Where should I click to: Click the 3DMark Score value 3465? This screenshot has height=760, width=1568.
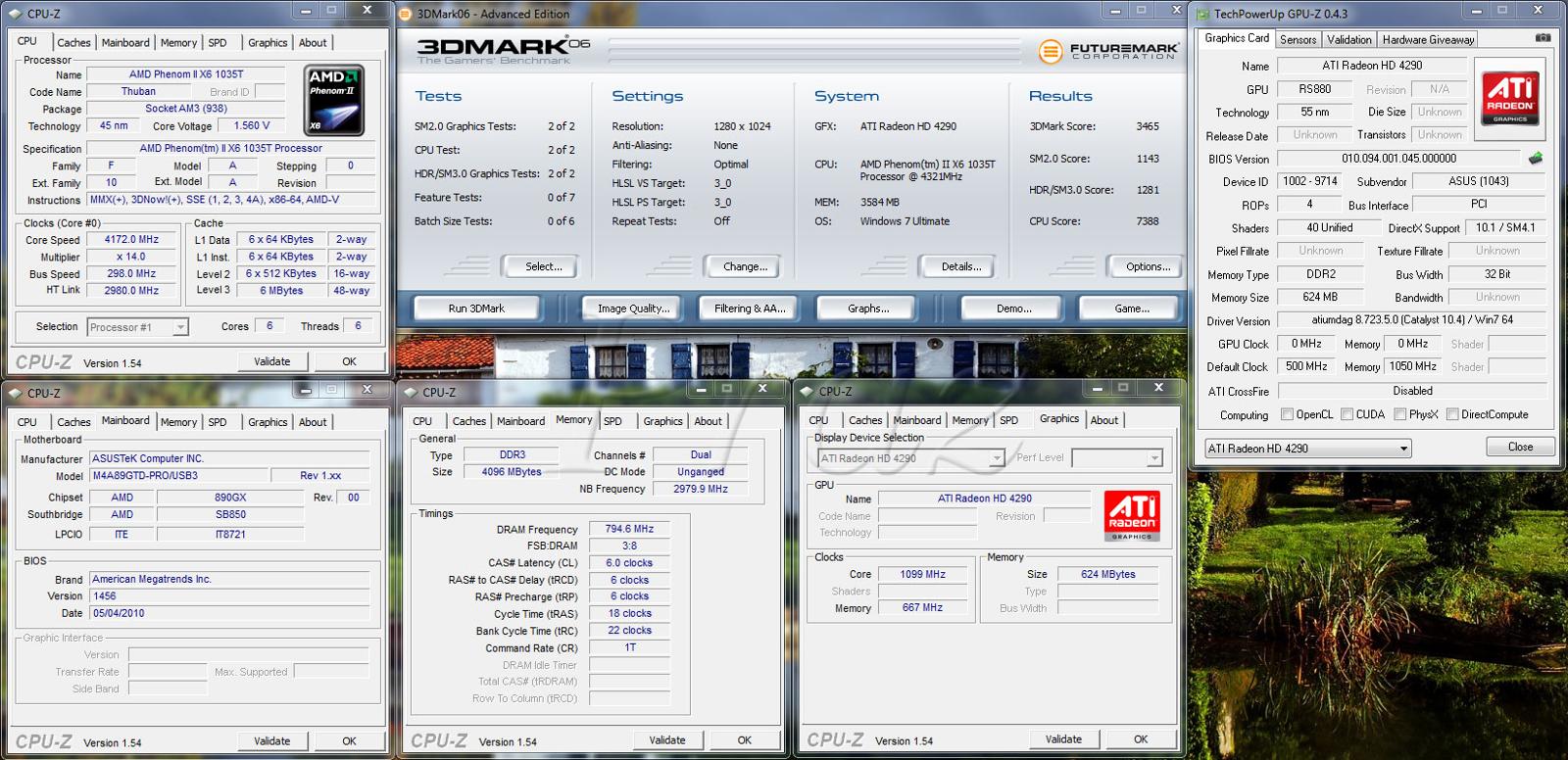[x=1148, y=126]
